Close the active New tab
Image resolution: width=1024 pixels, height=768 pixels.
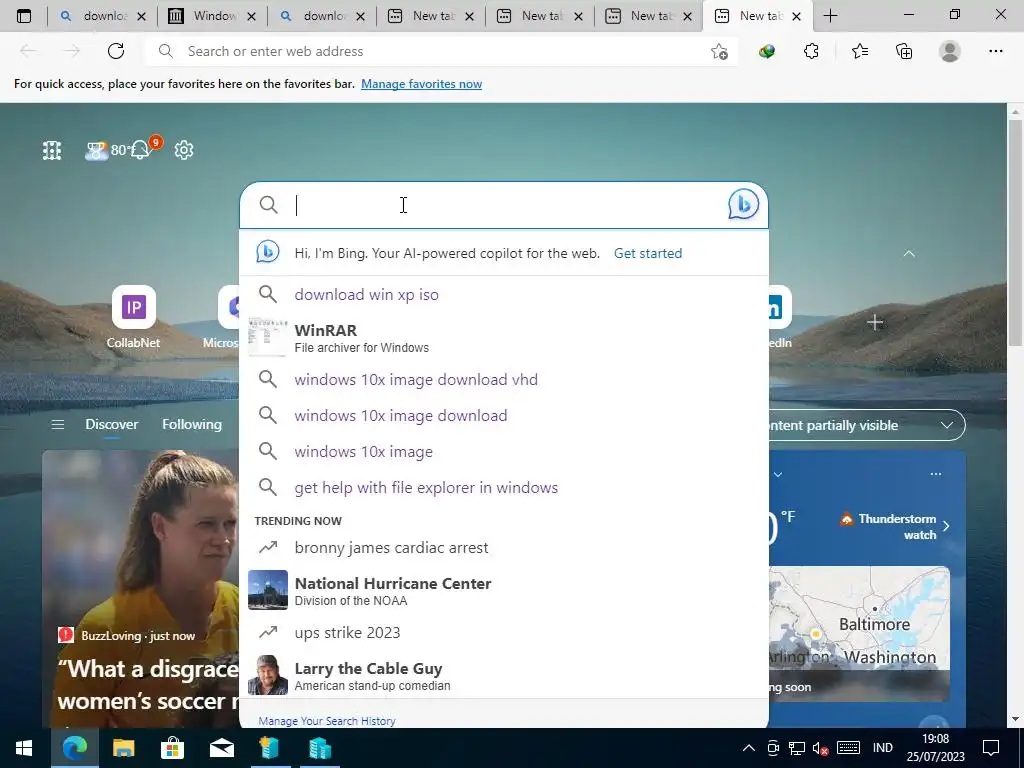(x=796, y=16)
